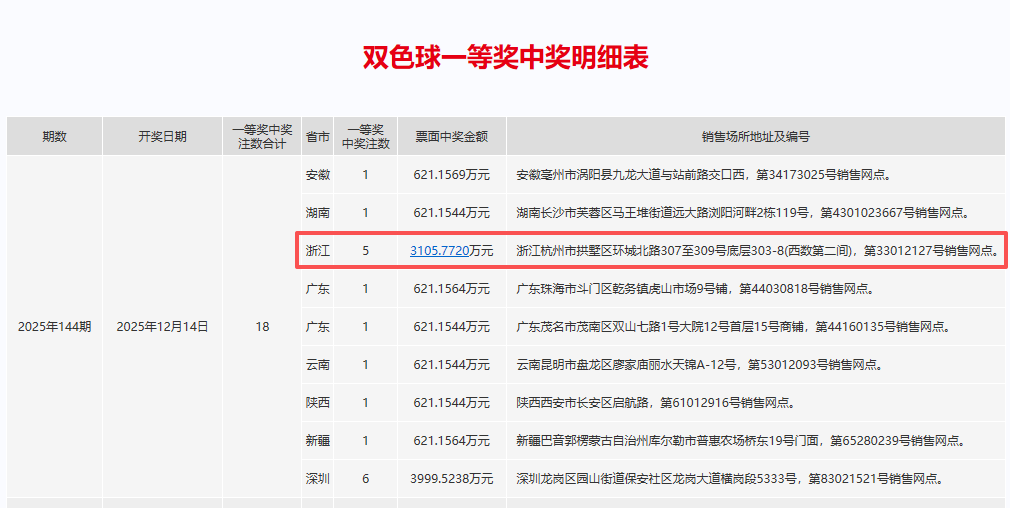Click the 票面中奖金额 column header
The height and width of the screenshot is (508, 1010).
pyautogui.click(x=451, y=137)
